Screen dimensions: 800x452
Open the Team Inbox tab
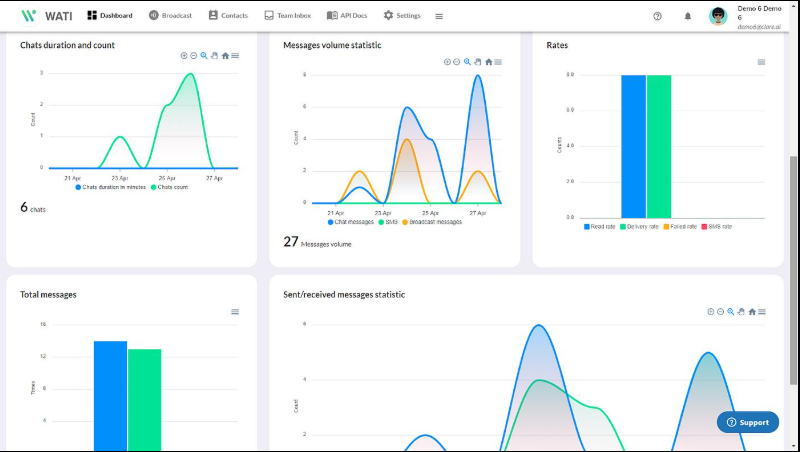click(x=288, y=16)
